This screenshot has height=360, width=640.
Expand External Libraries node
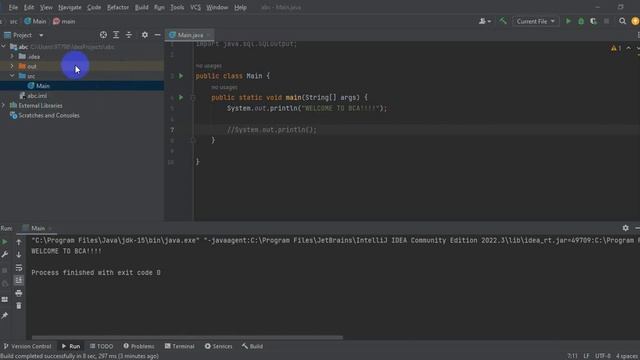pos(4,105)
